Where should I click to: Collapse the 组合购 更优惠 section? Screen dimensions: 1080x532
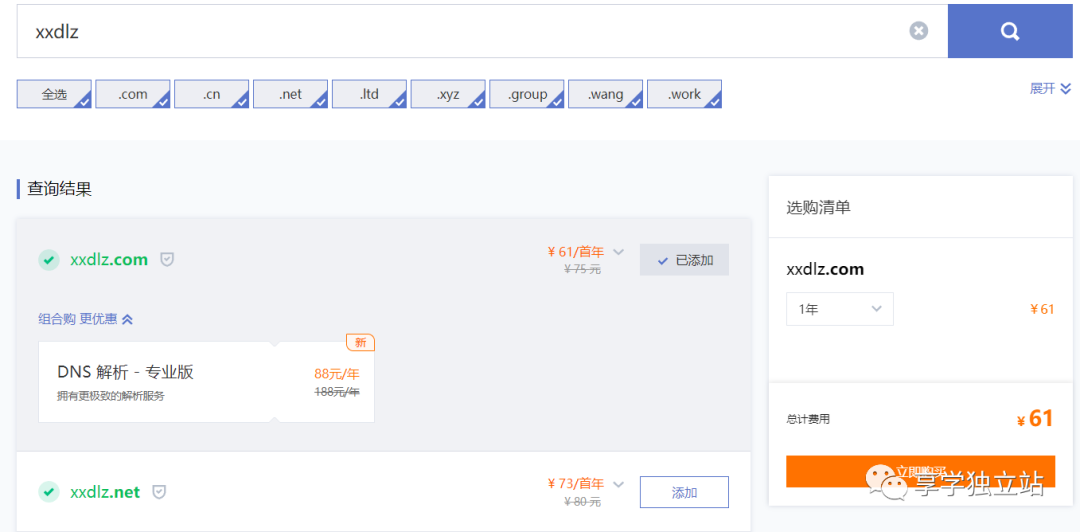click(85, 319)
